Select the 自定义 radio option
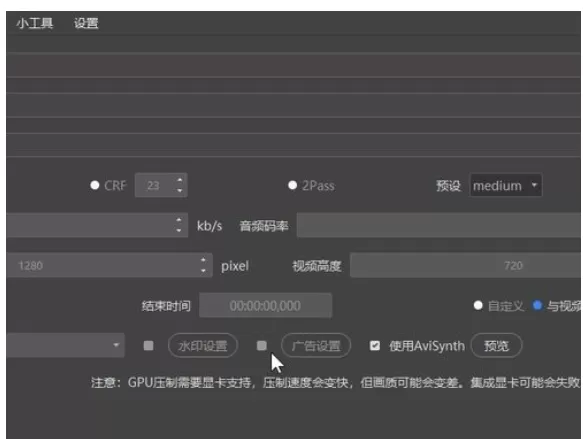 [x=478, y=306]
